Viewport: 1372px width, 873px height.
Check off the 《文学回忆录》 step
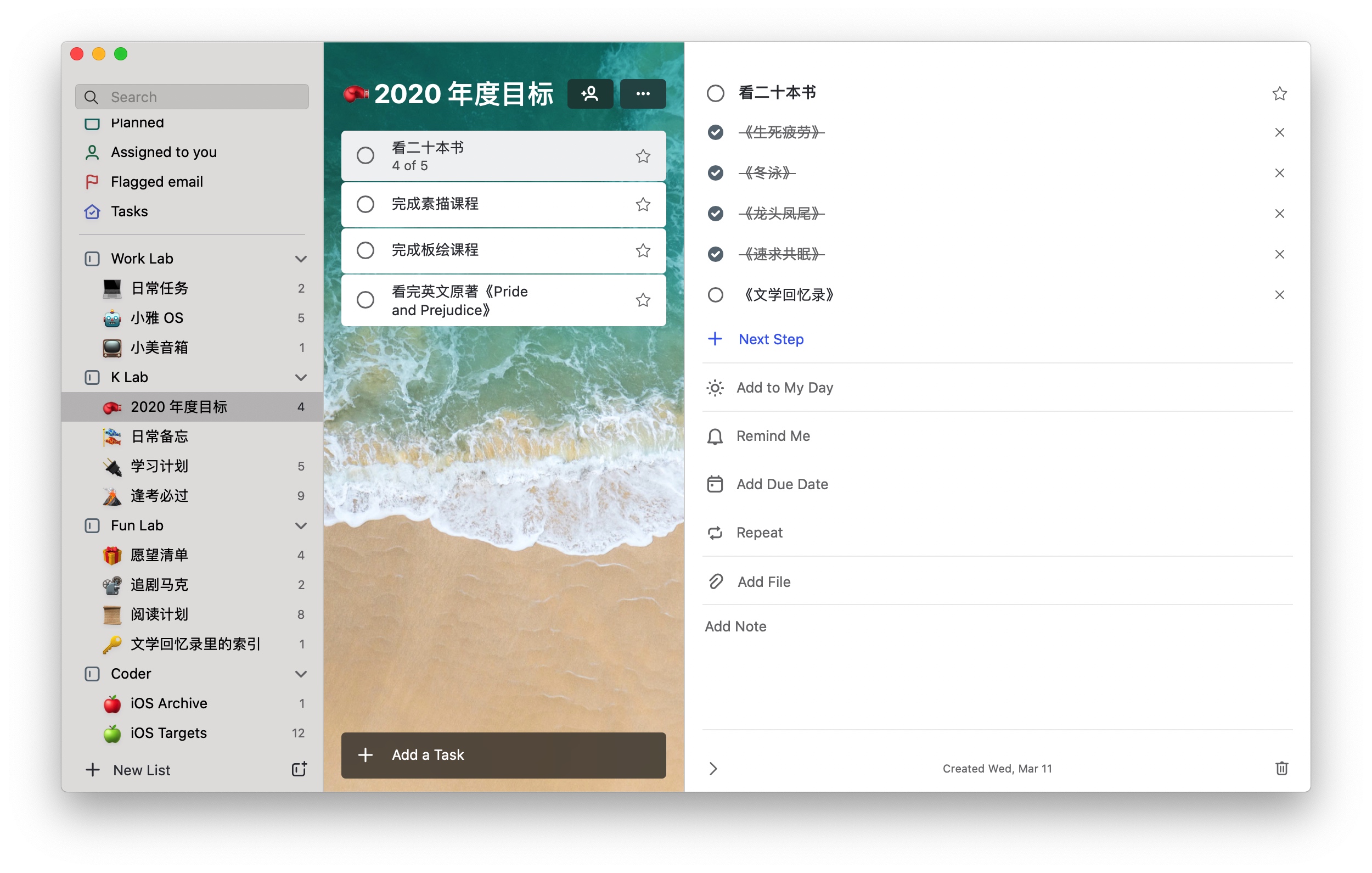(715, 295)
